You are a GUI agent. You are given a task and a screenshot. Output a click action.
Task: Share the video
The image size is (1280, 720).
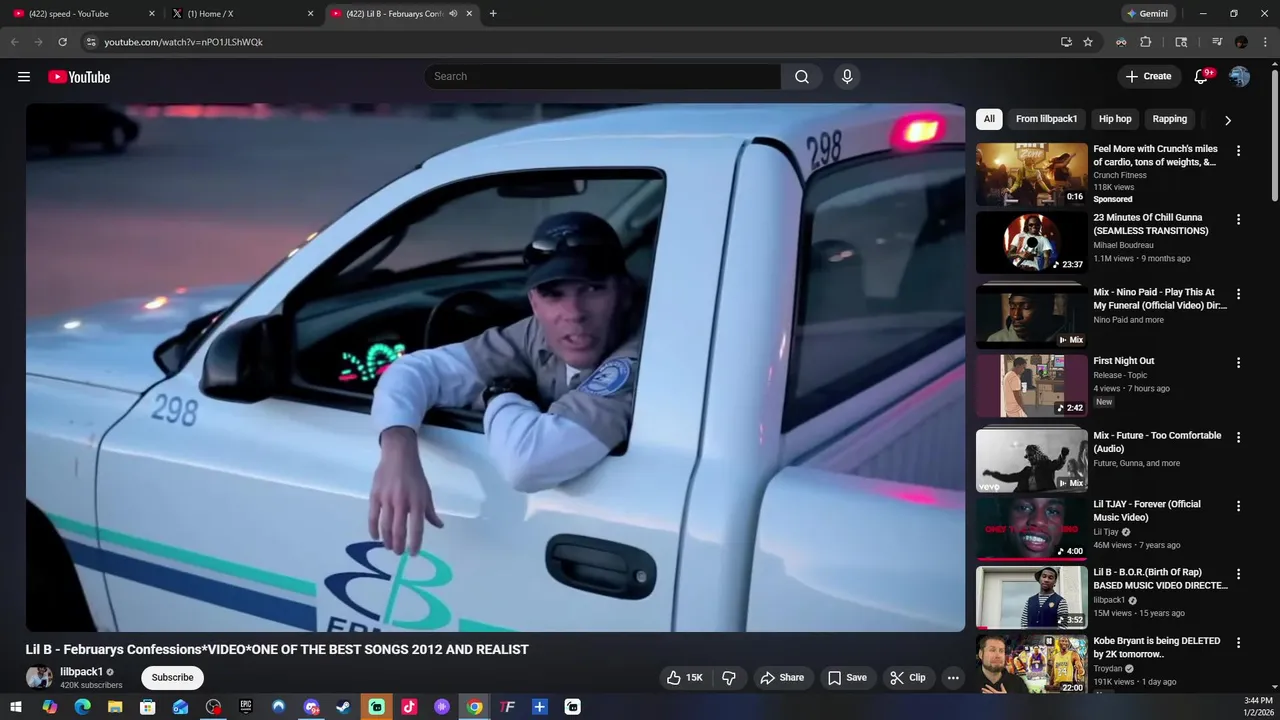(782, 678)
